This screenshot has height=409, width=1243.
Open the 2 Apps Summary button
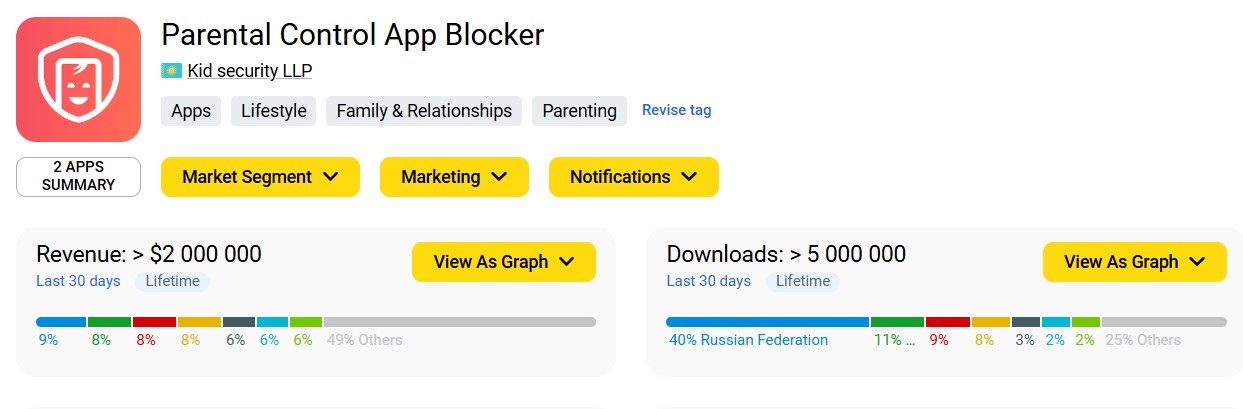(x=78, y=176)
